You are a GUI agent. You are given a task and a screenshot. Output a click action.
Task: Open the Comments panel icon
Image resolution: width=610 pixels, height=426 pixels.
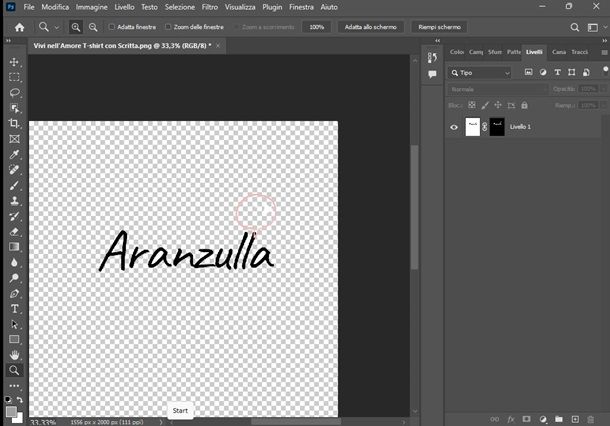[x=432, y=74]
